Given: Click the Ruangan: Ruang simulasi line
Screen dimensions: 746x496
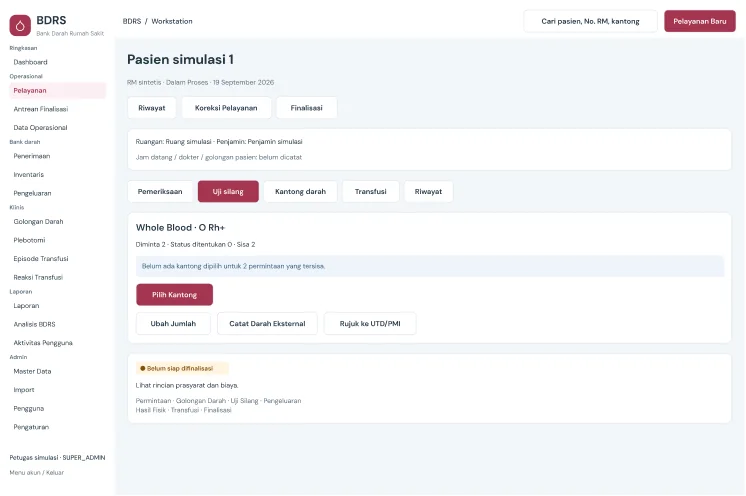Looking at the screenshot, I should click(x=219, y=142).
